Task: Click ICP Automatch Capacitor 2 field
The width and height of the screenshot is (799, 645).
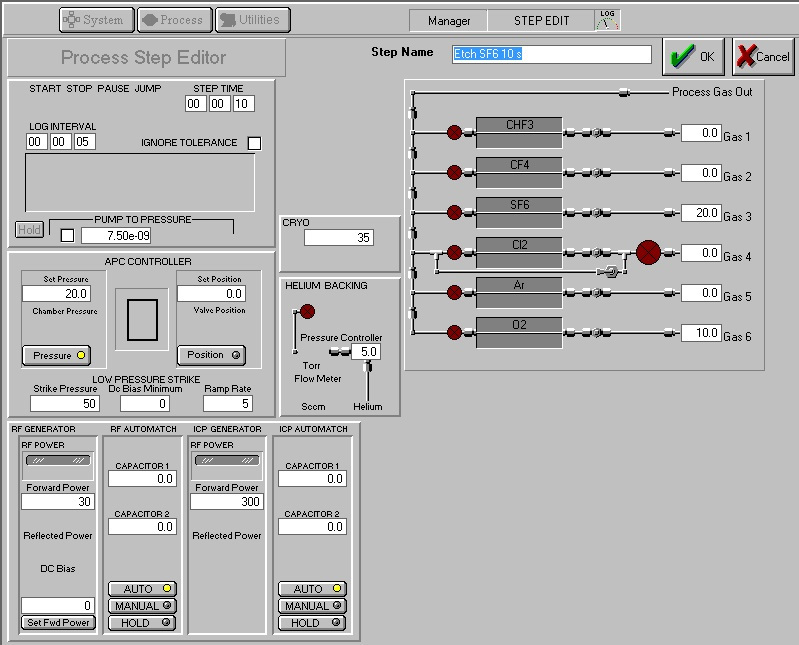Action: [x=312, y=527]
